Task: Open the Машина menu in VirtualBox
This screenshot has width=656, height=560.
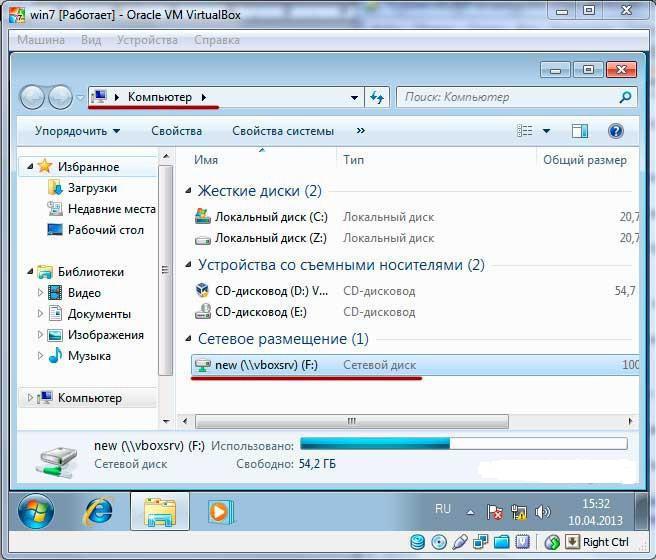Action: click(x=41, y=40)
